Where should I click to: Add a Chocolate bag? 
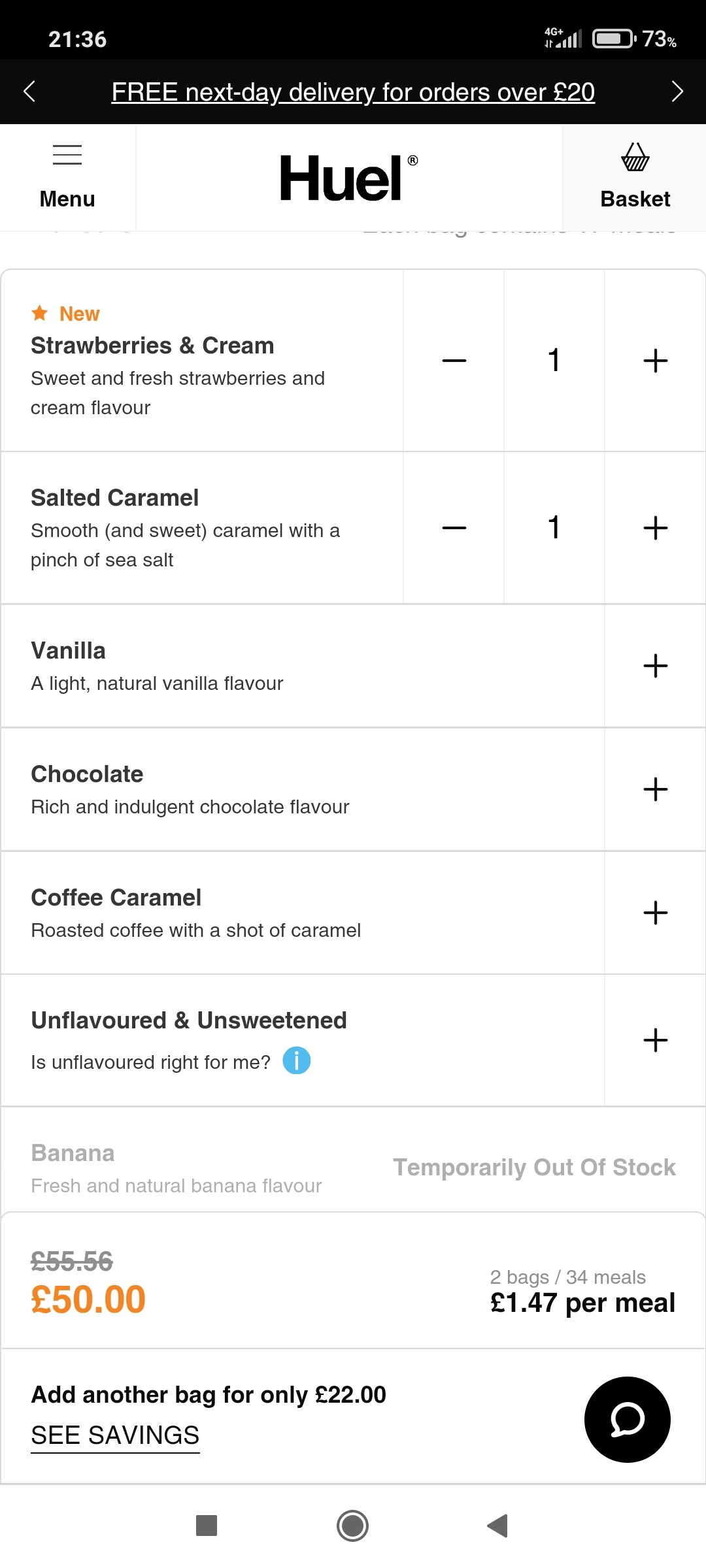tap(655, 789)
